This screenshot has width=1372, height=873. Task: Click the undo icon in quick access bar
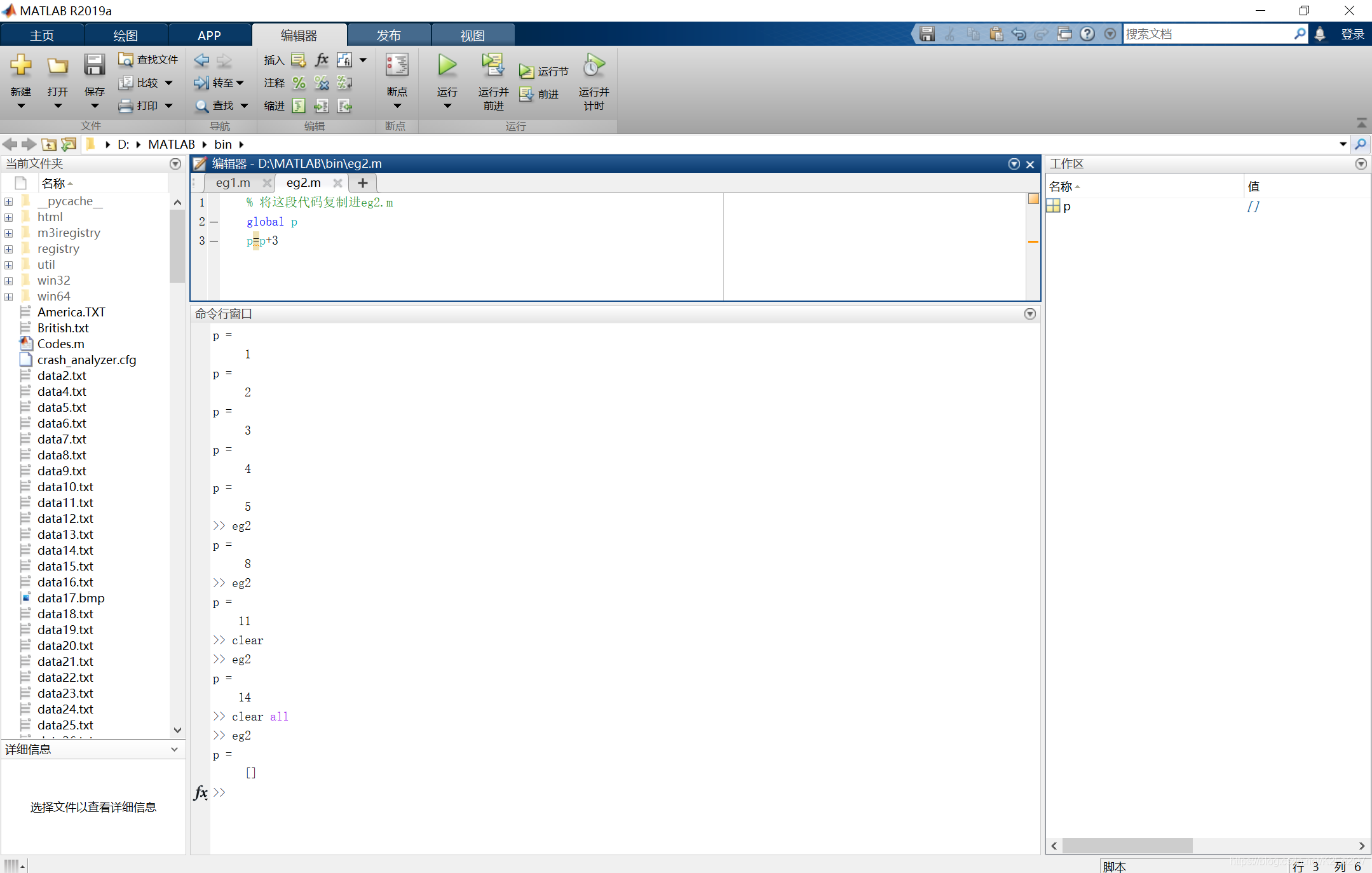tap(1019, 34)
